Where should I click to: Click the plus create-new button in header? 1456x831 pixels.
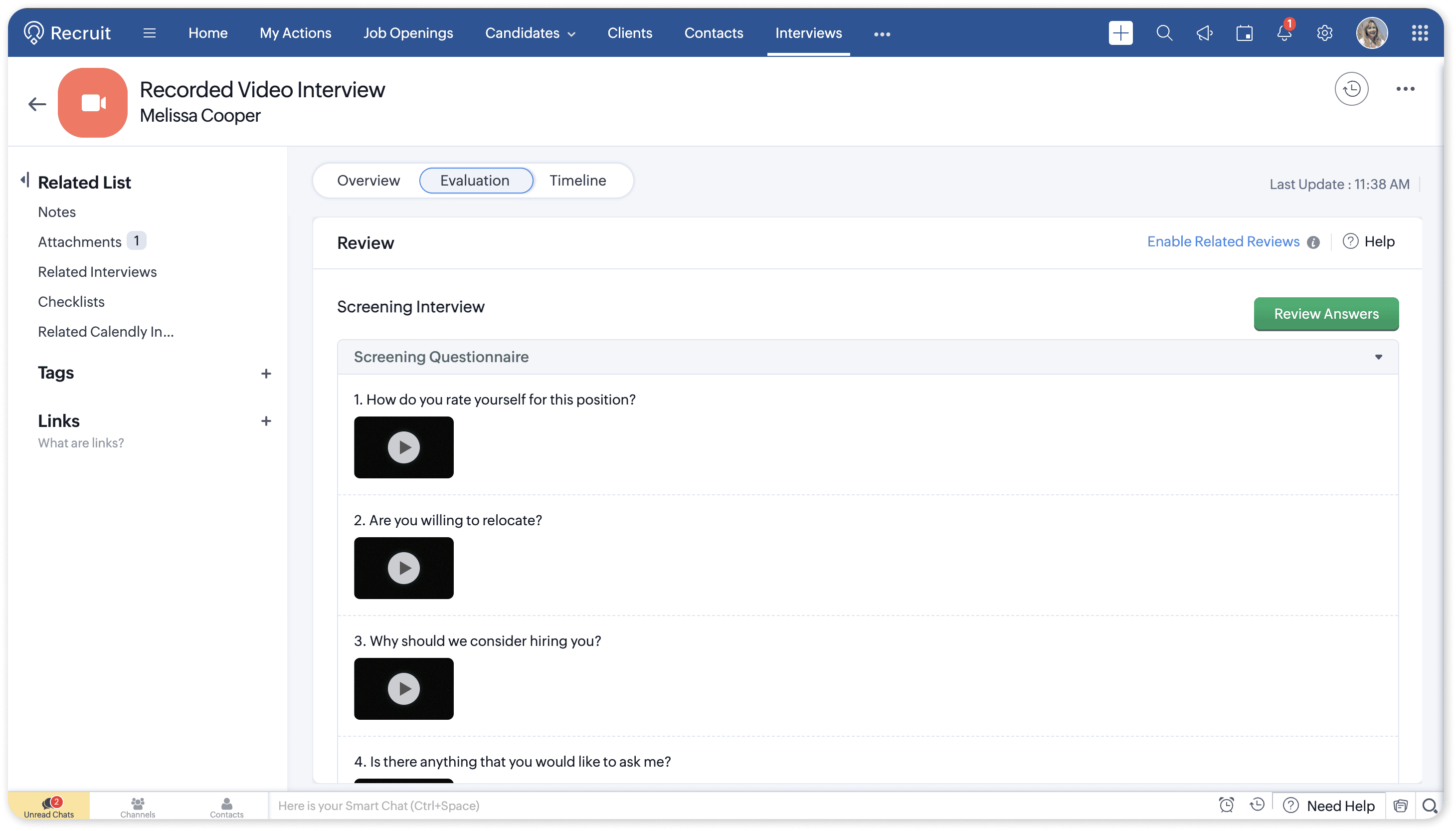(1120, 33)
